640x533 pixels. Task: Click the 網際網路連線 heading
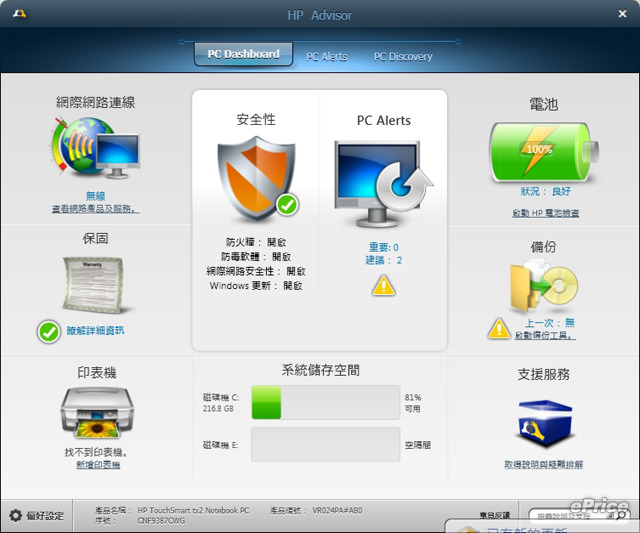(96, 102)
